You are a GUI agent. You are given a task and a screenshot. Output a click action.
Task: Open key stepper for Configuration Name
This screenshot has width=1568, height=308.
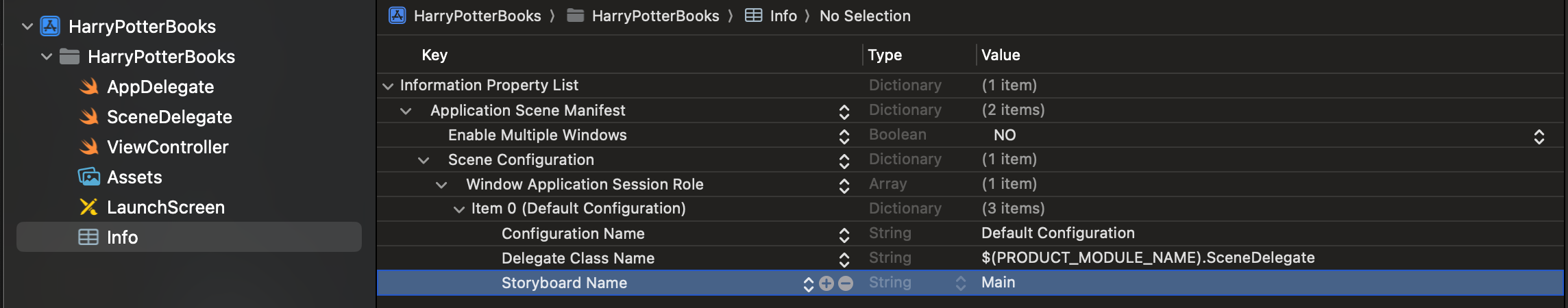pyautogui.click(x=844, y=235)
